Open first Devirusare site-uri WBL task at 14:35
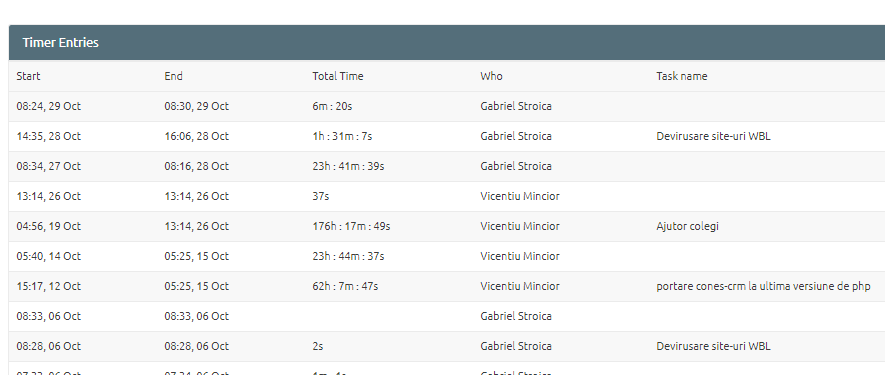885x375 pixels. click(713, 136)
